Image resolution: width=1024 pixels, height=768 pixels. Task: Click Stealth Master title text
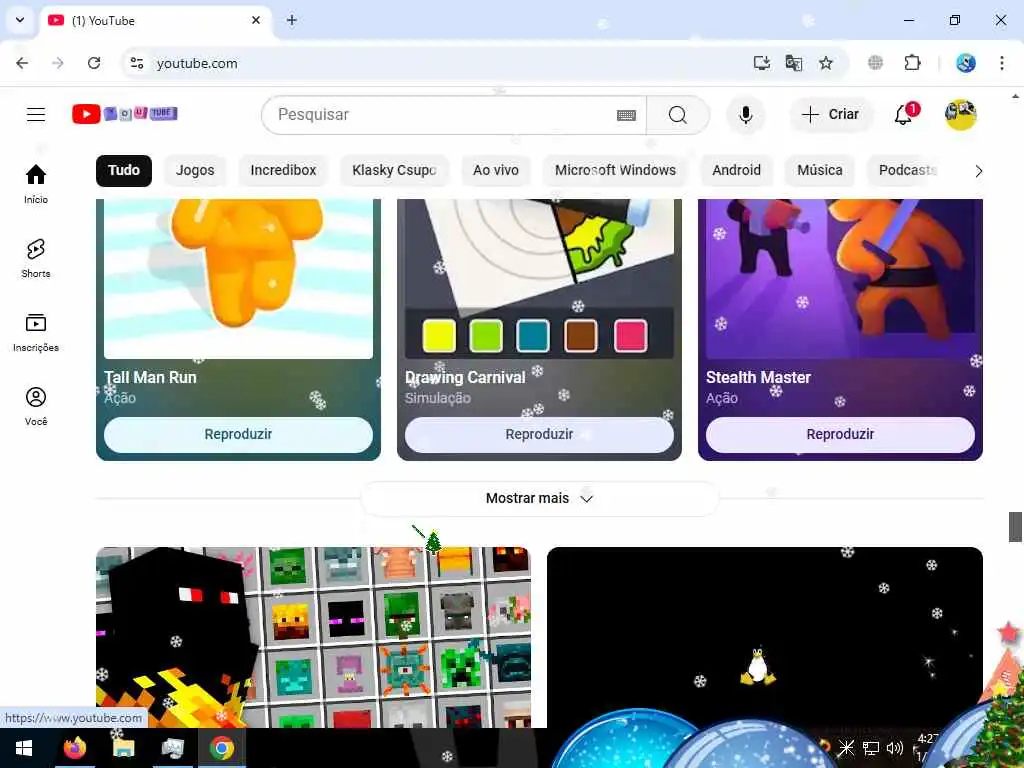click(758, 377)
